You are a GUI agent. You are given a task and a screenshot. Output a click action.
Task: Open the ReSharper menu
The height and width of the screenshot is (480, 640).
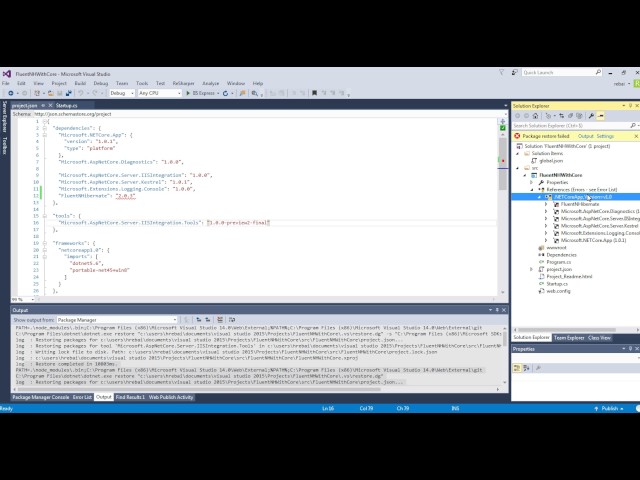tap(183, 83)
